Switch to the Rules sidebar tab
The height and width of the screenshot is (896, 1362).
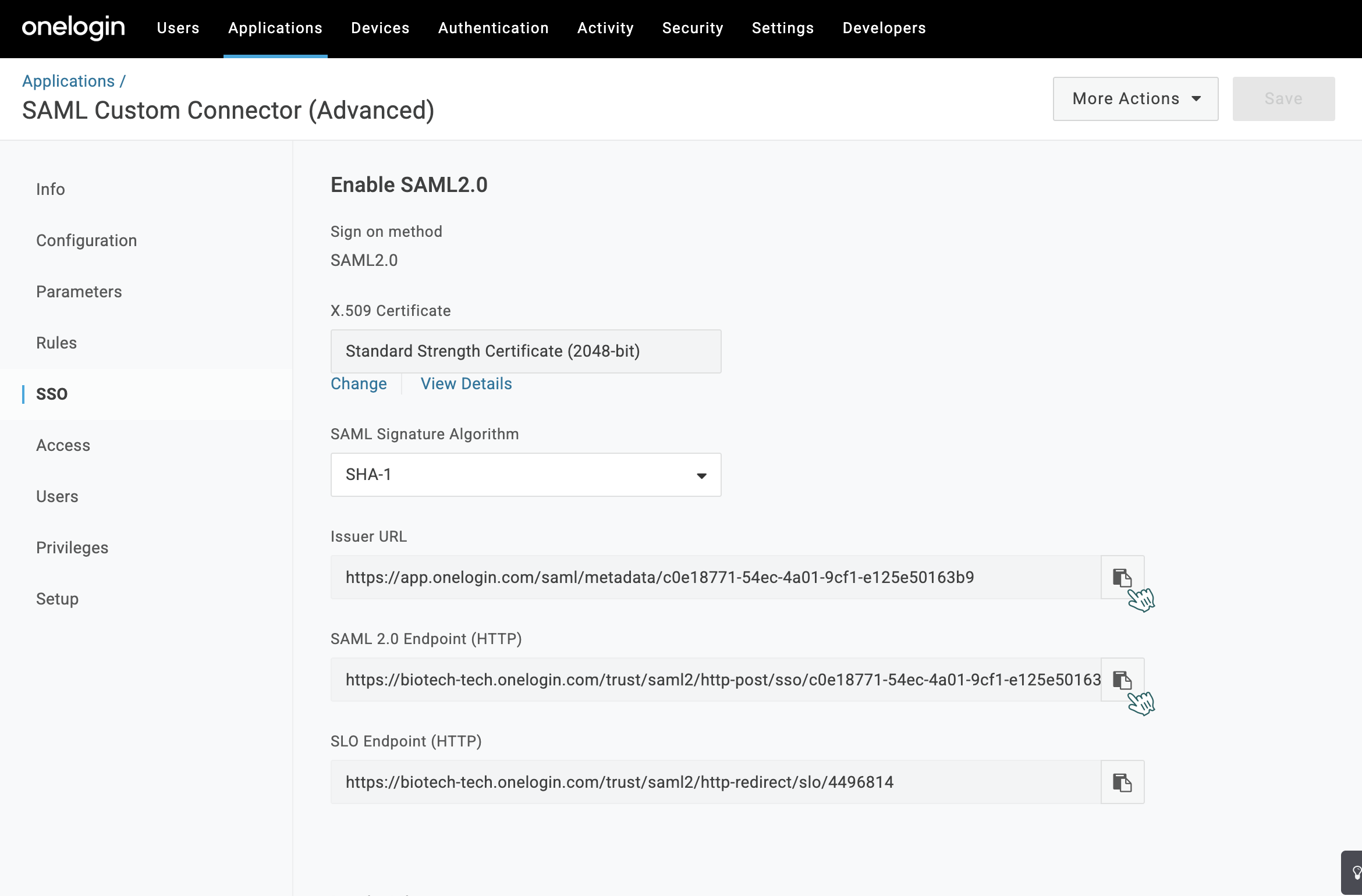tap(56, 343)
